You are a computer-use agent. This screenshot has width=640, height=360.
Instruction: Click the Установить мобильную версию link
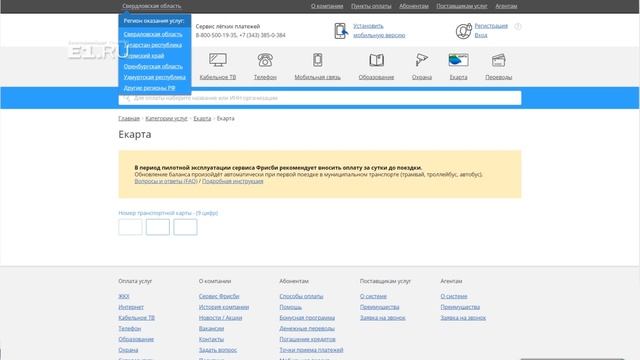tap(379, 31)
